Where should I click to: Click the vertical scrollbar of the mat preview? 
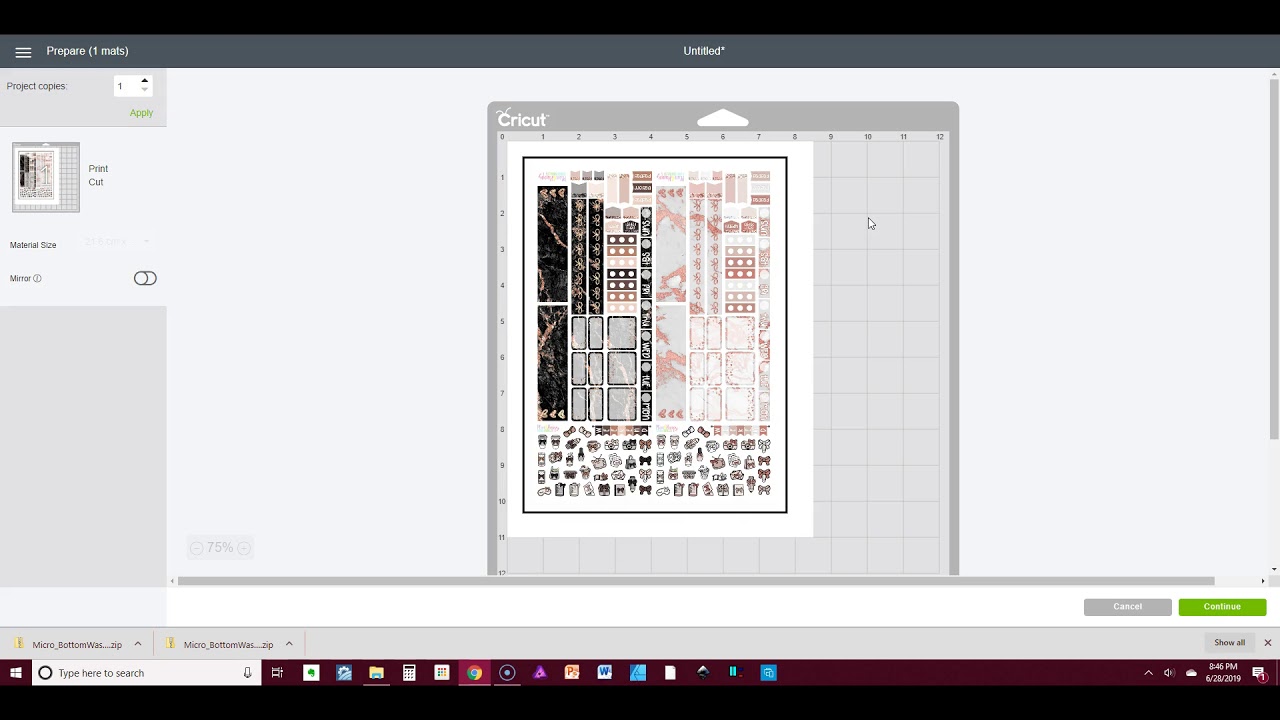pyautogui.click(x=1274, y=258)
